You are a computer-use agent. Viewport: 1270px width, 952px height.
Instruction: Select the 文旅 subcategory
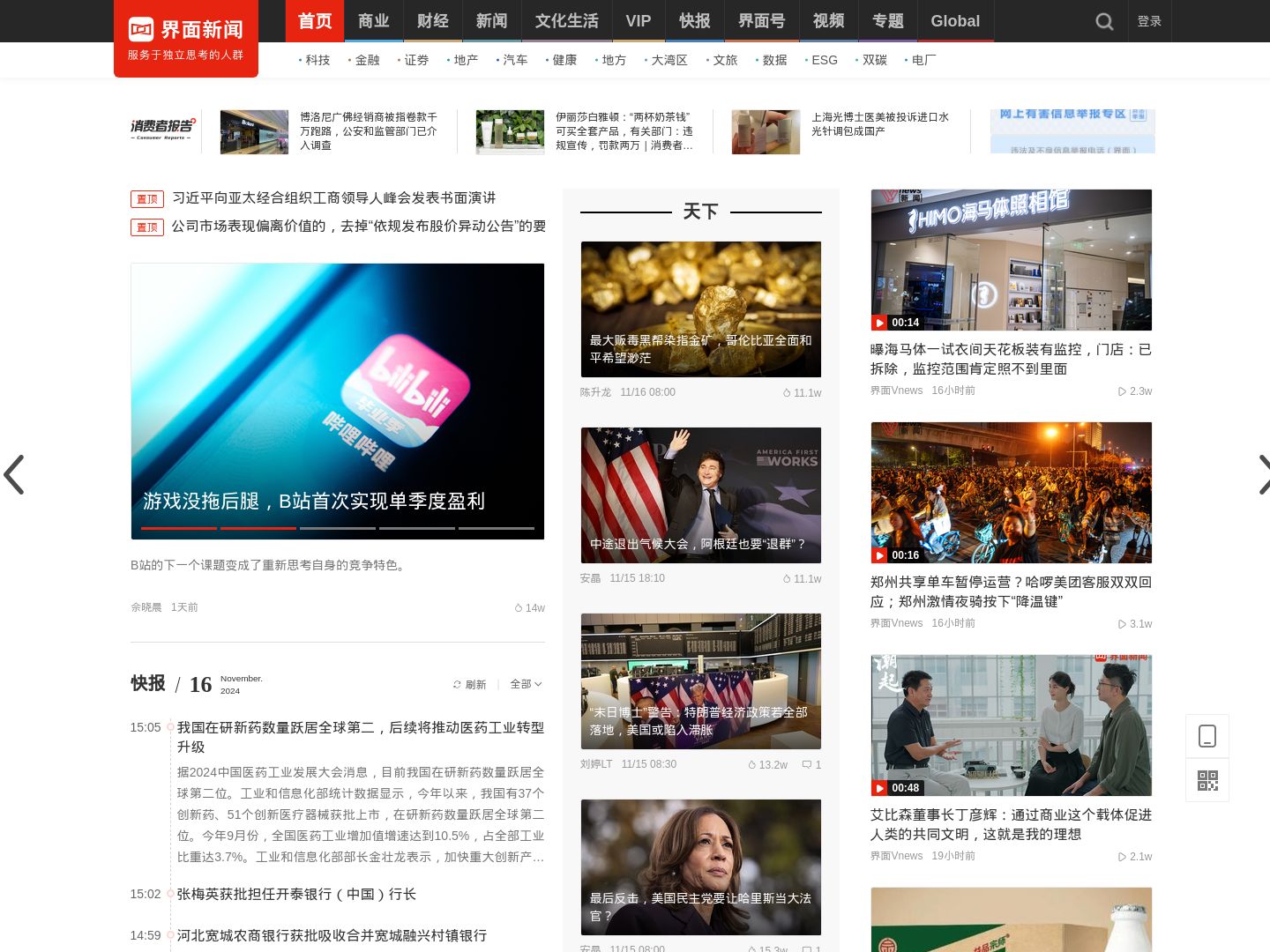point(725,60)
